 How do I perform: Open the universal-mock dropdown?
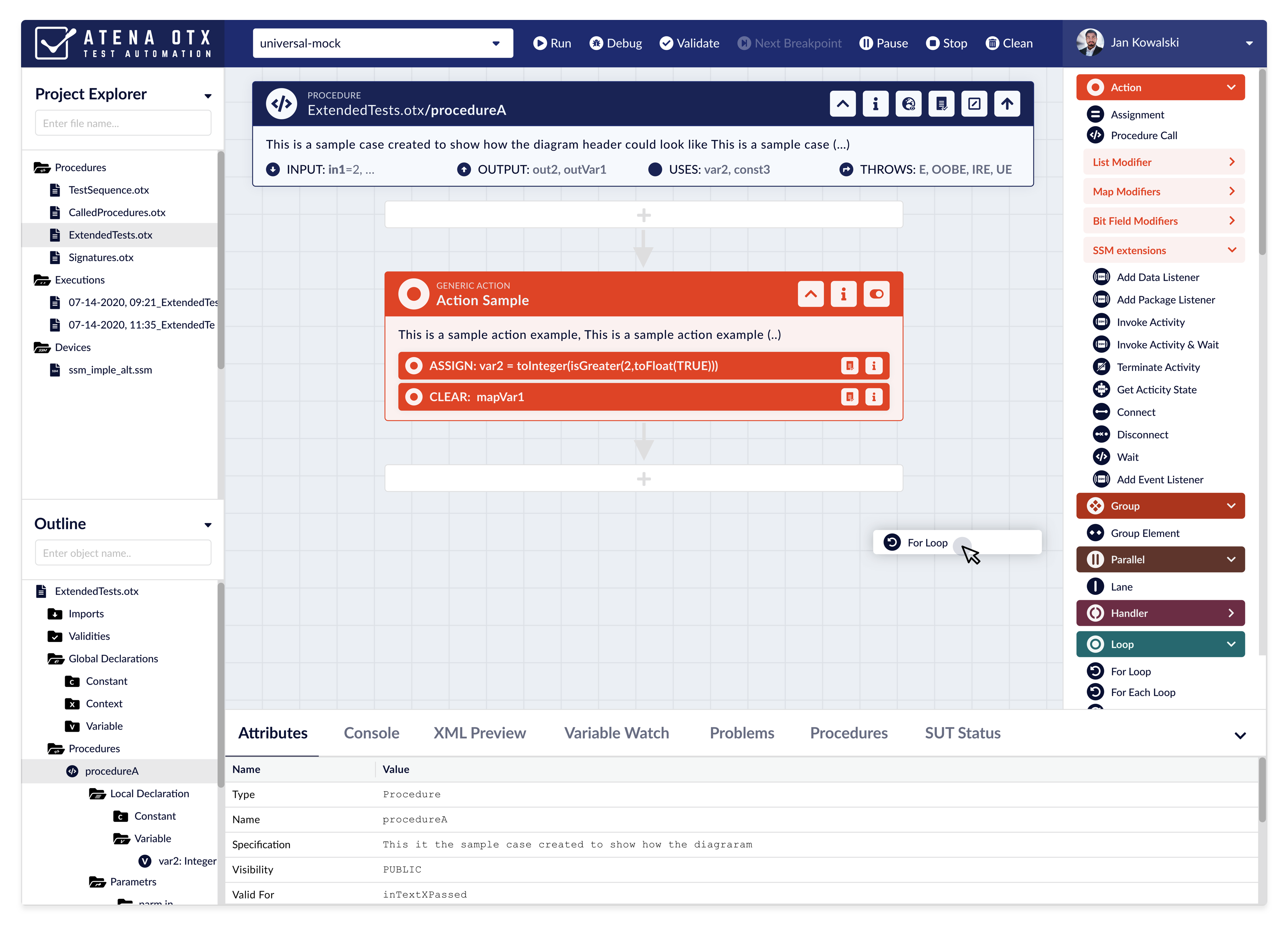click(382, 43)
